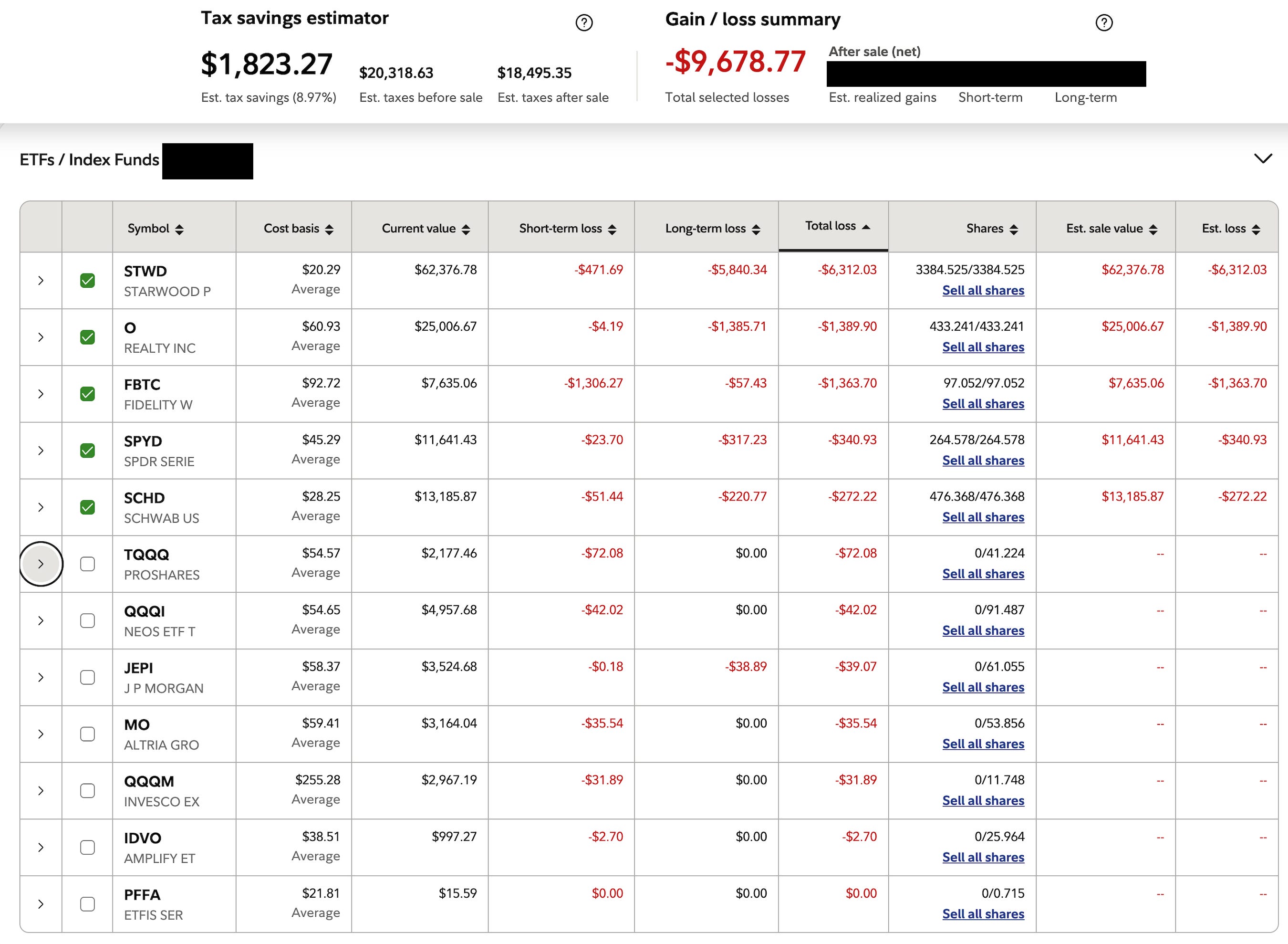Sort by Est. sale value arrows
This screenshot has height=944, width=1288.
pos(1153,229)
